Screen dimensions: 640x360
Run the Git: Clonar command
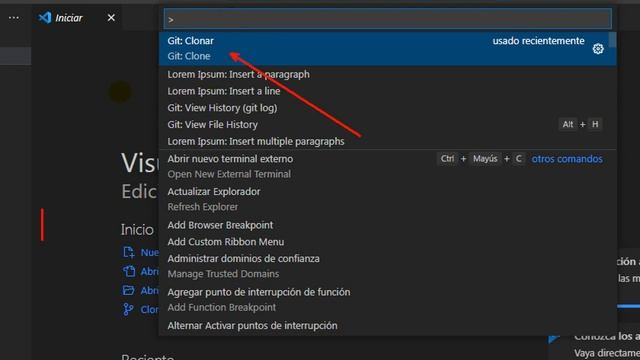[387, 48]
